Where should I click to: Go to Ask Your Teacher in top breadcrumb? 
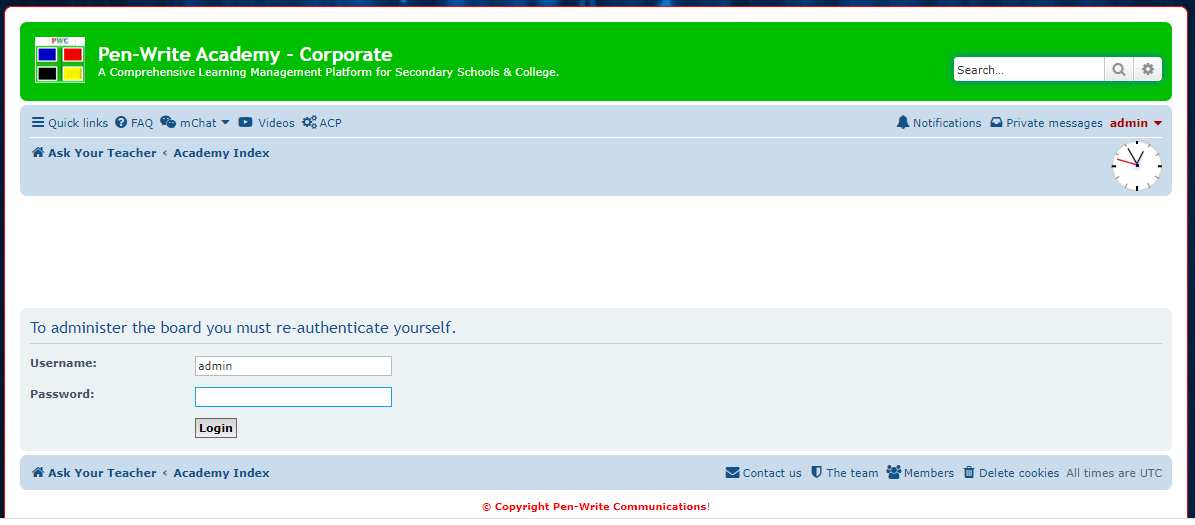tap(94, 153)
